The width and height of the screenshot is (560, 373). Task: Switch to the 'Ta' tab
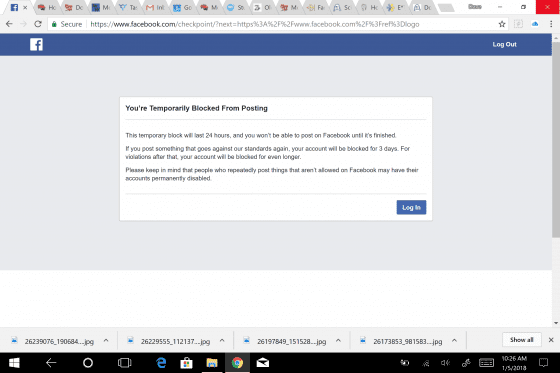click(x=128, y=8)
